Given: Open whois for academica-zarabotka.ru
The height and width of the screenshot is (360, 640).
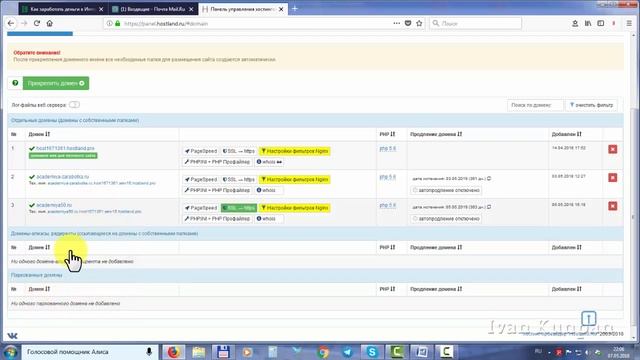Looking at the screenshot, I should pyautogui.click(x=269, y=190).
